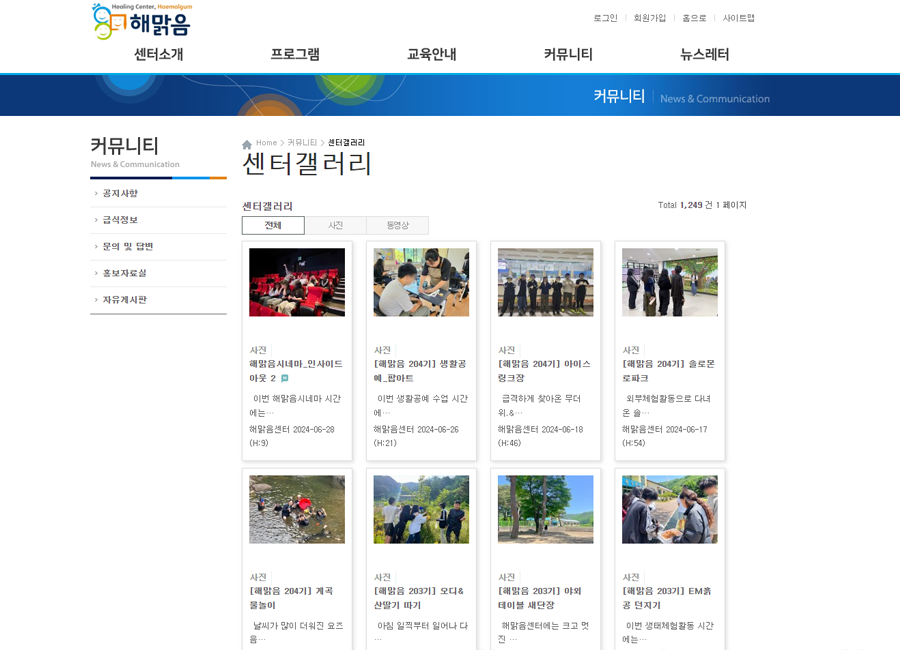900x650 pixels.
Task: Open post title [해맑음 203기] EM흙공 던지기
Action: (666, 598)
